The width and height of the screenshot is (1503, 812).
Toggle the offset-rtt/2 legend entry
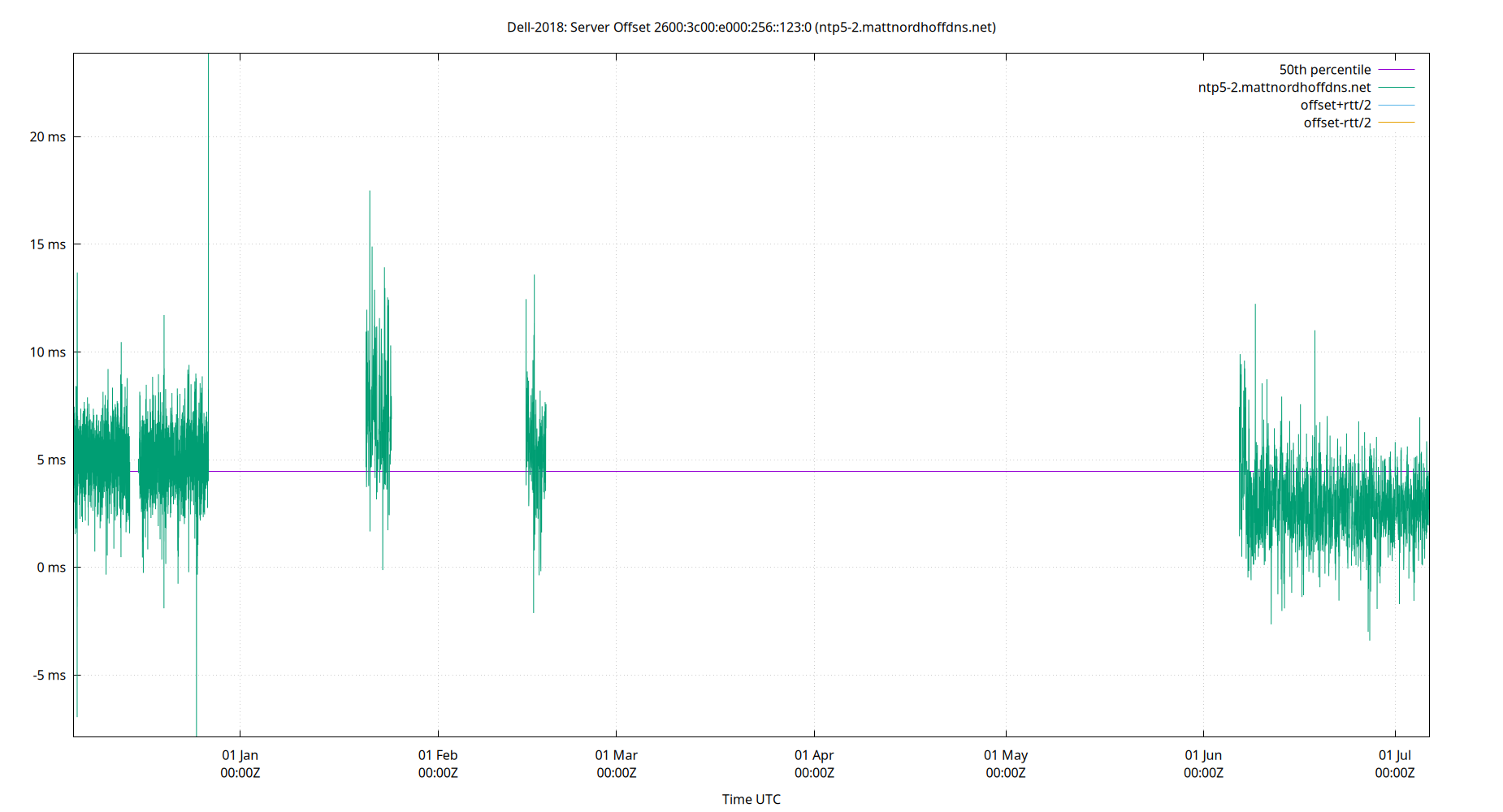(1336, 122)
